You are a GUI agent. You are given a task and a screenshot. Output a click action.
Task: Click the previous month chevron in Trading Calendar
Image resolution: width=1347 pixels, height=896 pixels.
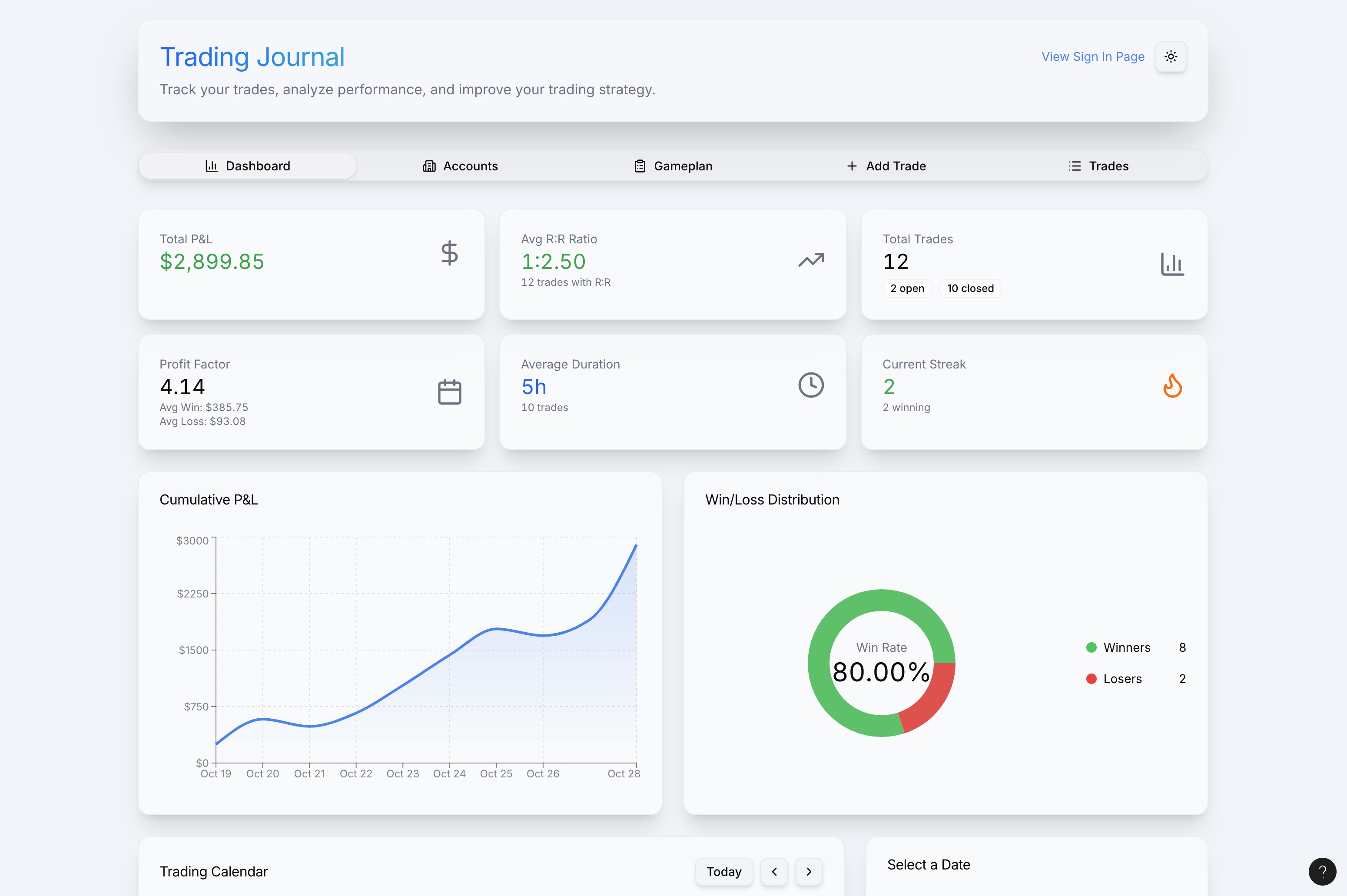[774, 871]
